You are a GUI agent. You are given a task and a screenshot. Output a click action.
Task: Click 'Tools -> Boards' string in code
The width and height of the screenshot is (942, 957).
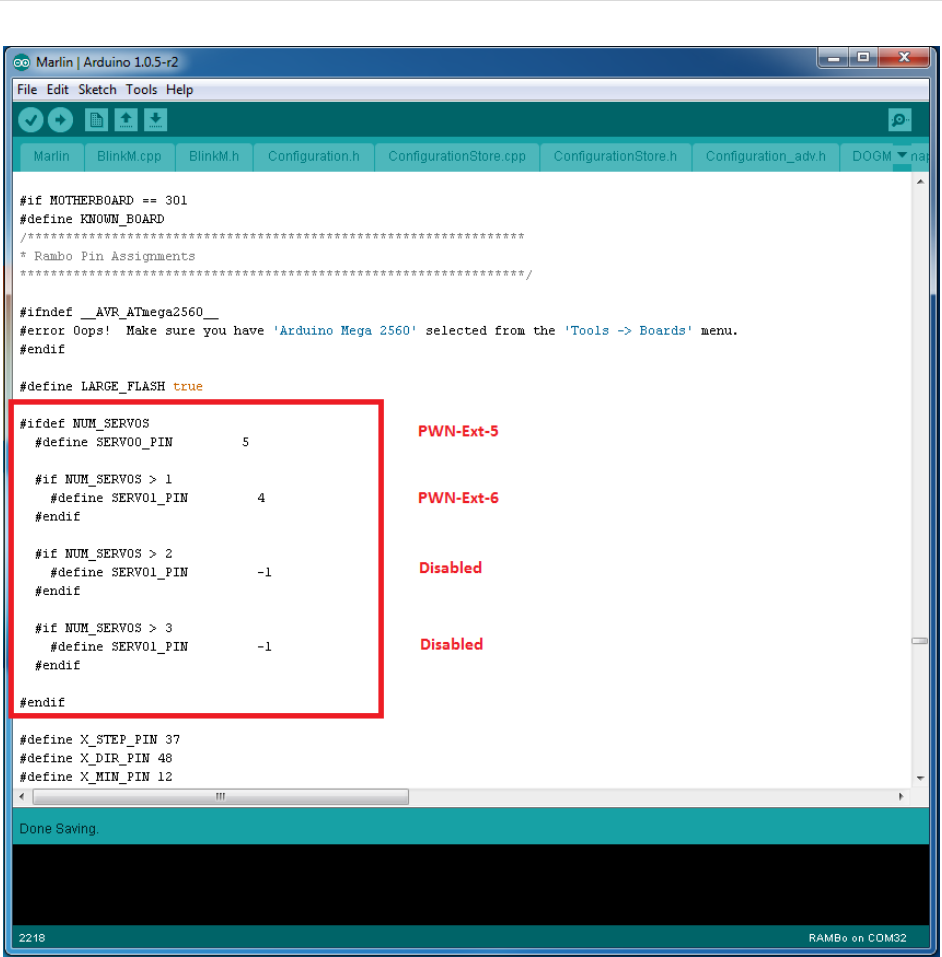pyautogui.click(x=628, y=331)
